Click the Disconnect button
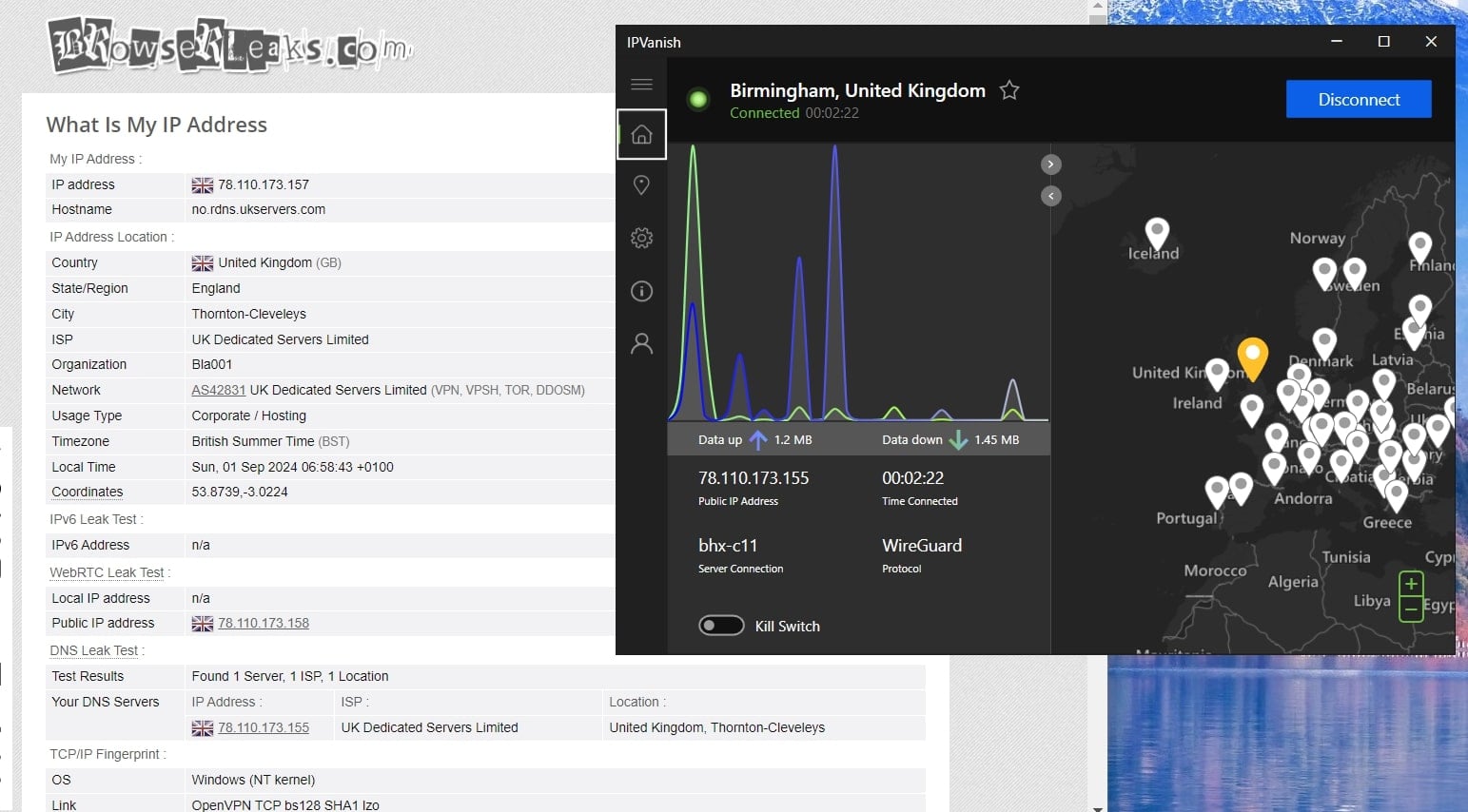The height and width of the screenshot is (812, 1468). [1359, 99]
